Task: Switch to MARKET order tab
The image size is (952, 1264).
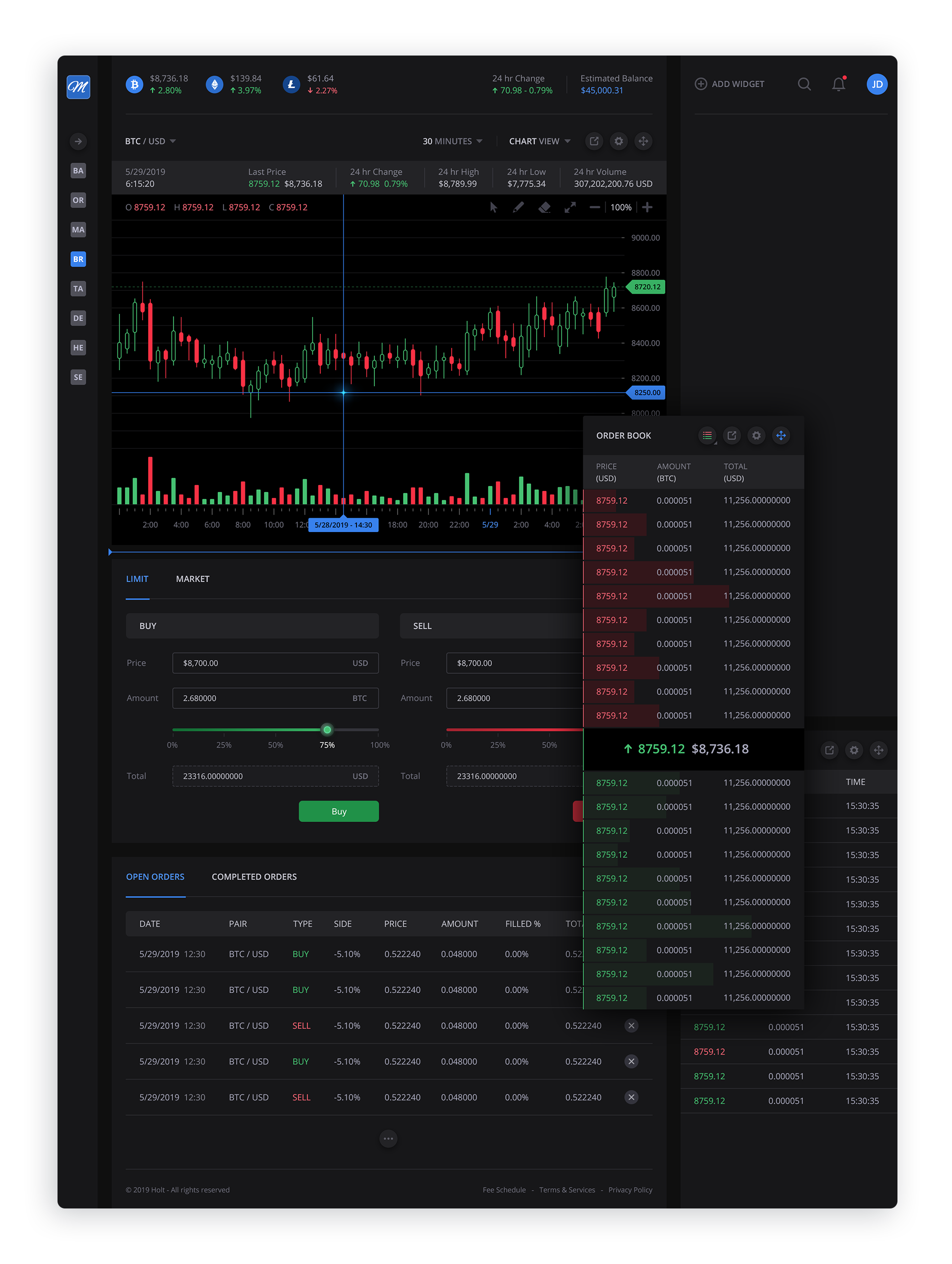Action: coord(192,579)
